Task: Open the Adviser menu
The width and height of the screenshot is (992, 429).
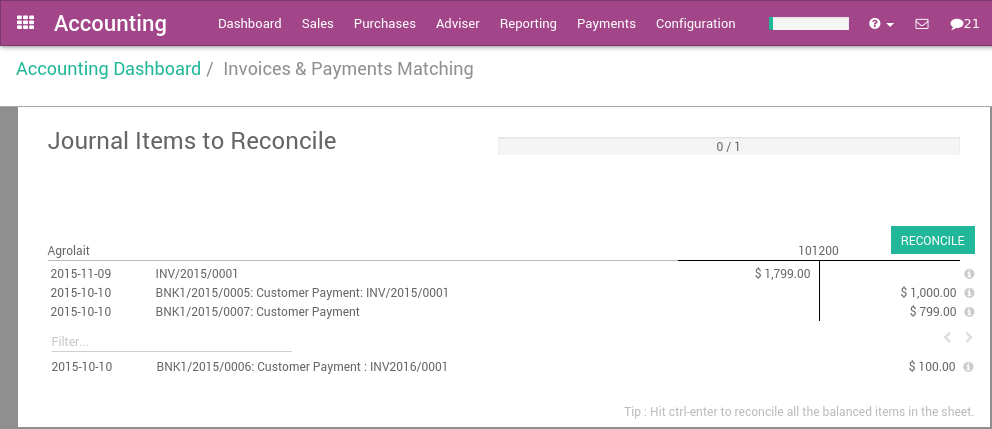Action: pos(458,24)
